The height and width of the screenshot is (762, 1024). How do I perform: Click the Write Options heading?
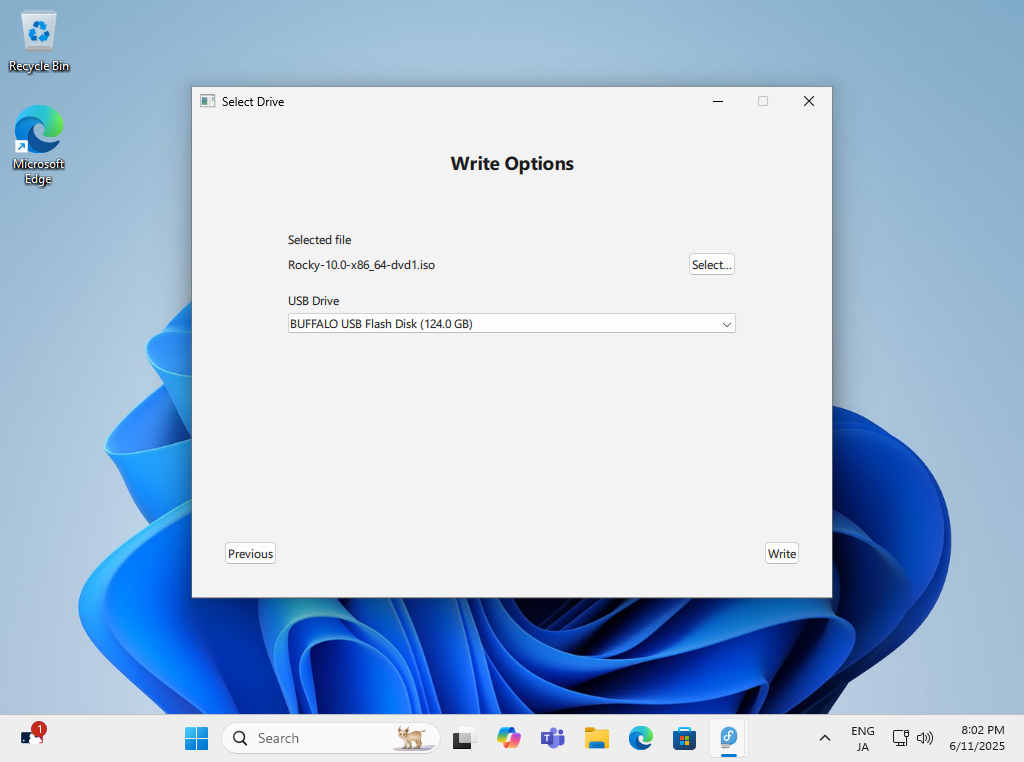coord(512,163)
